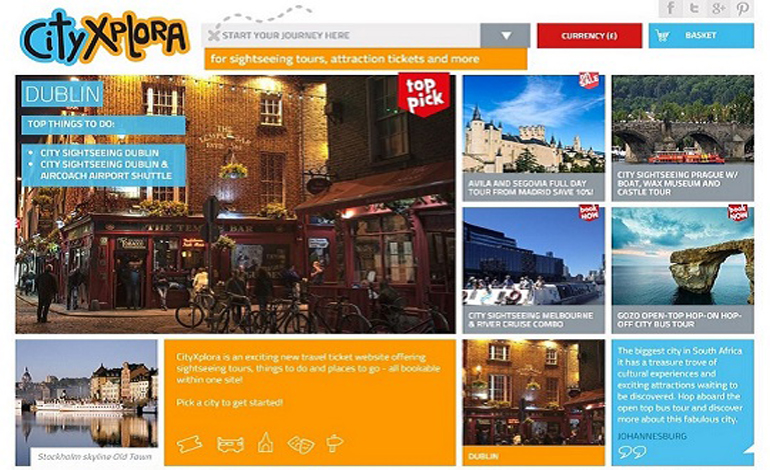
Task: Open the Avila and Segovia full day tour tile
Action: point(534,138)
